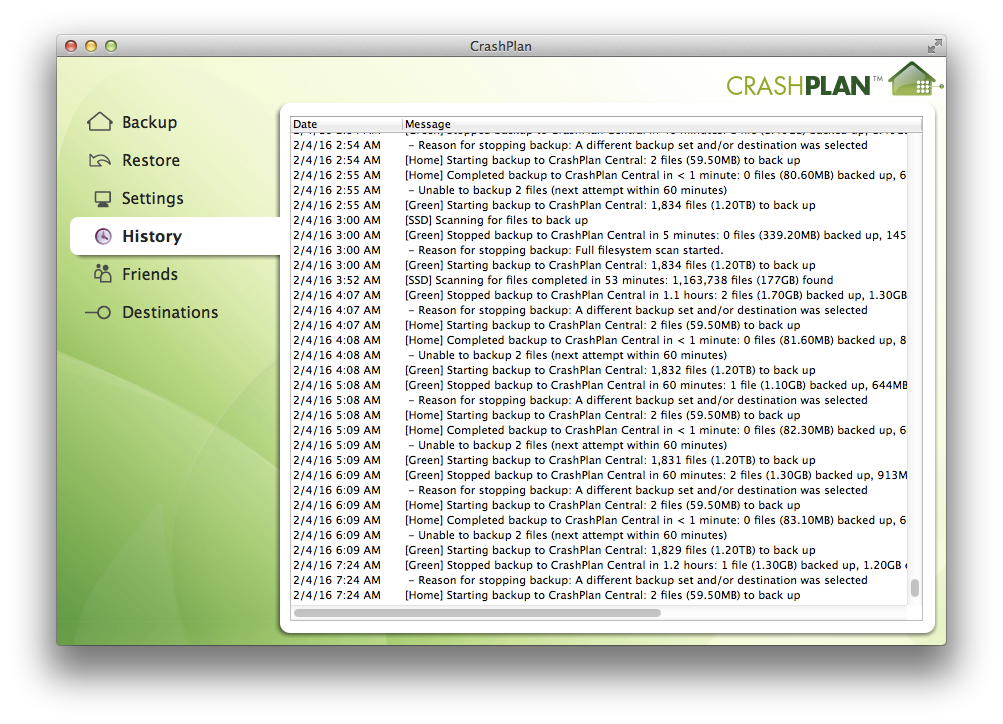
Task: Select the 3:00 AM Green "Starting backup" row
Action: pos(599,265)
